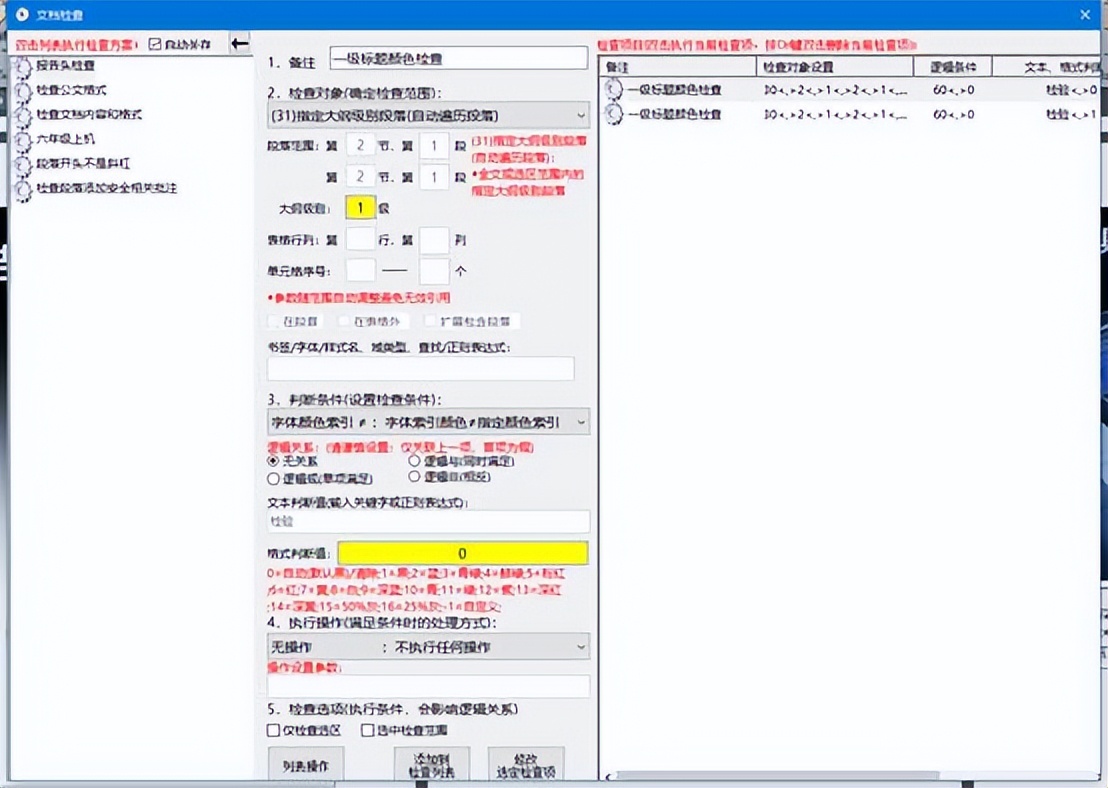Click the 添加到检查列表 button
The width and height of the screenshot is (1108, 788).
point(432,765)
